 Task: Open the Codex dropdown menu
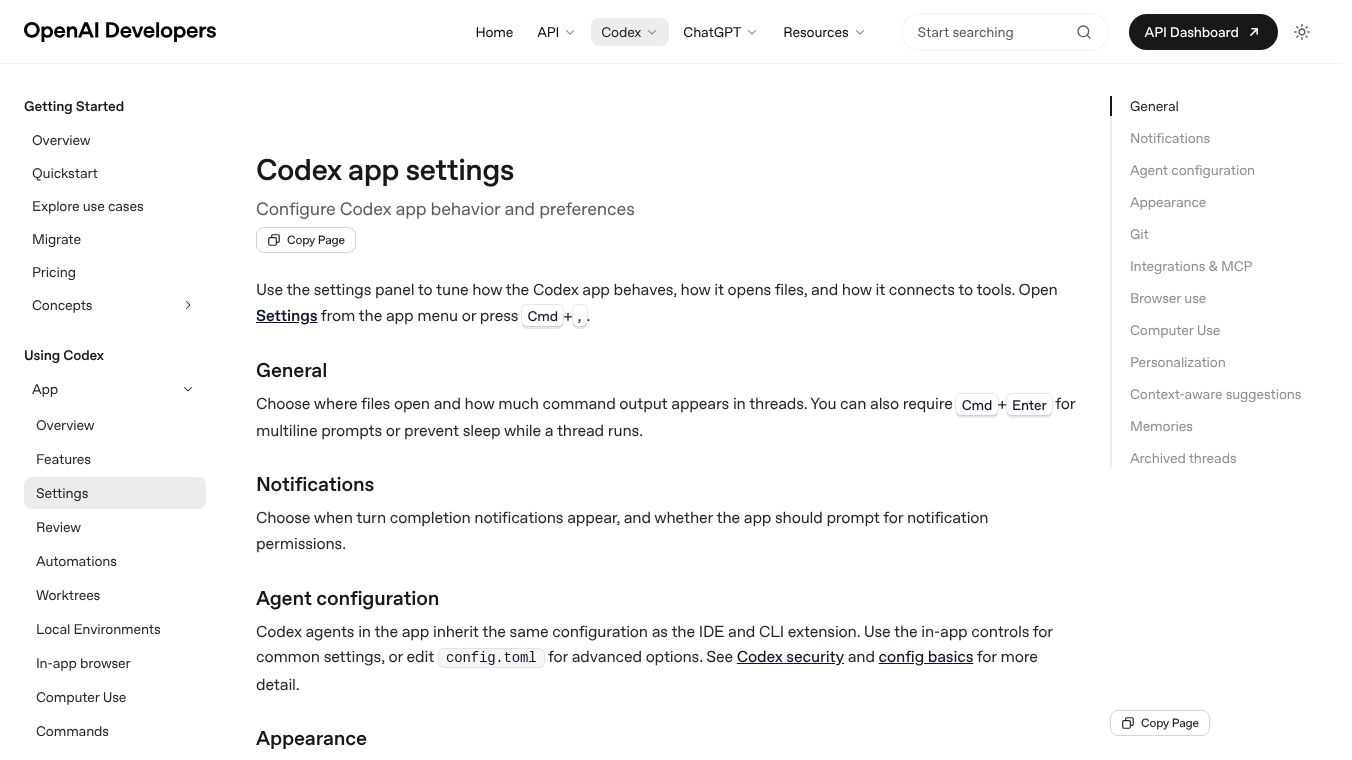pyautogui.click(x=629, y=32)
